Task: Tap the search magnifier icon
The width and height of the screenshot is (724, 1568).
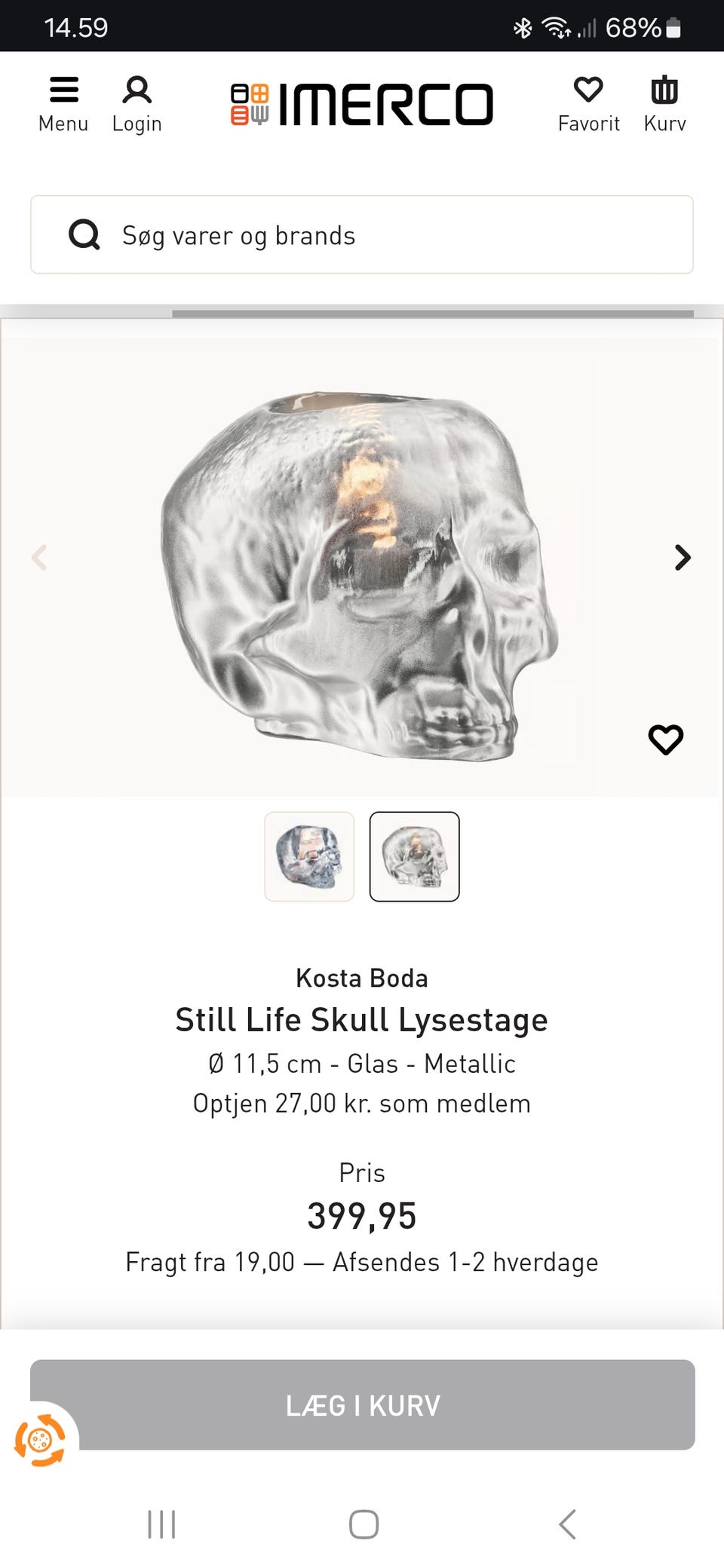Action: tap(84, 234)
